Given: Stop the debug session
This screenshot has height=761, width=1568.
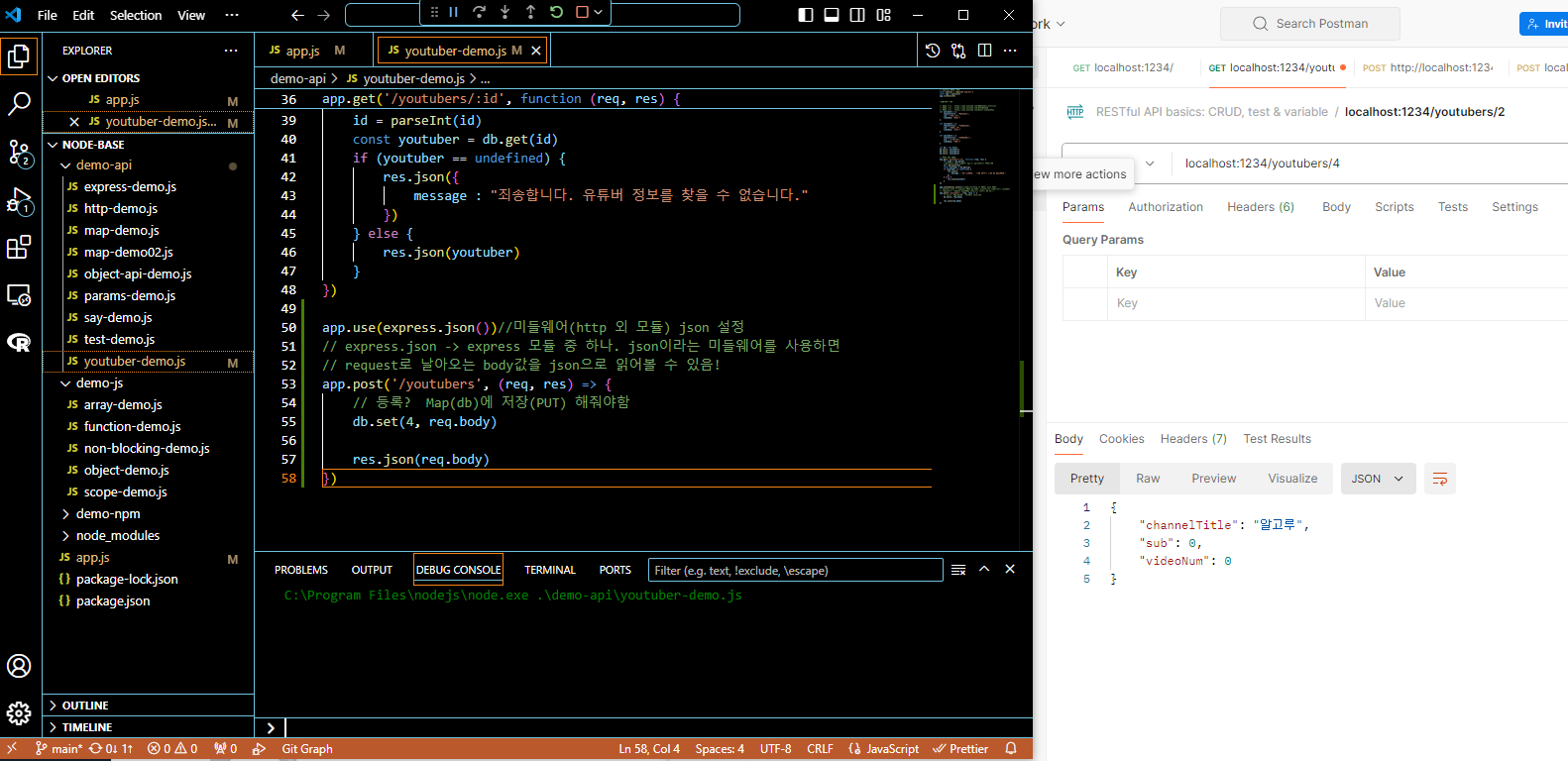Looking at the screenshot, I should (x=582, y=12).
